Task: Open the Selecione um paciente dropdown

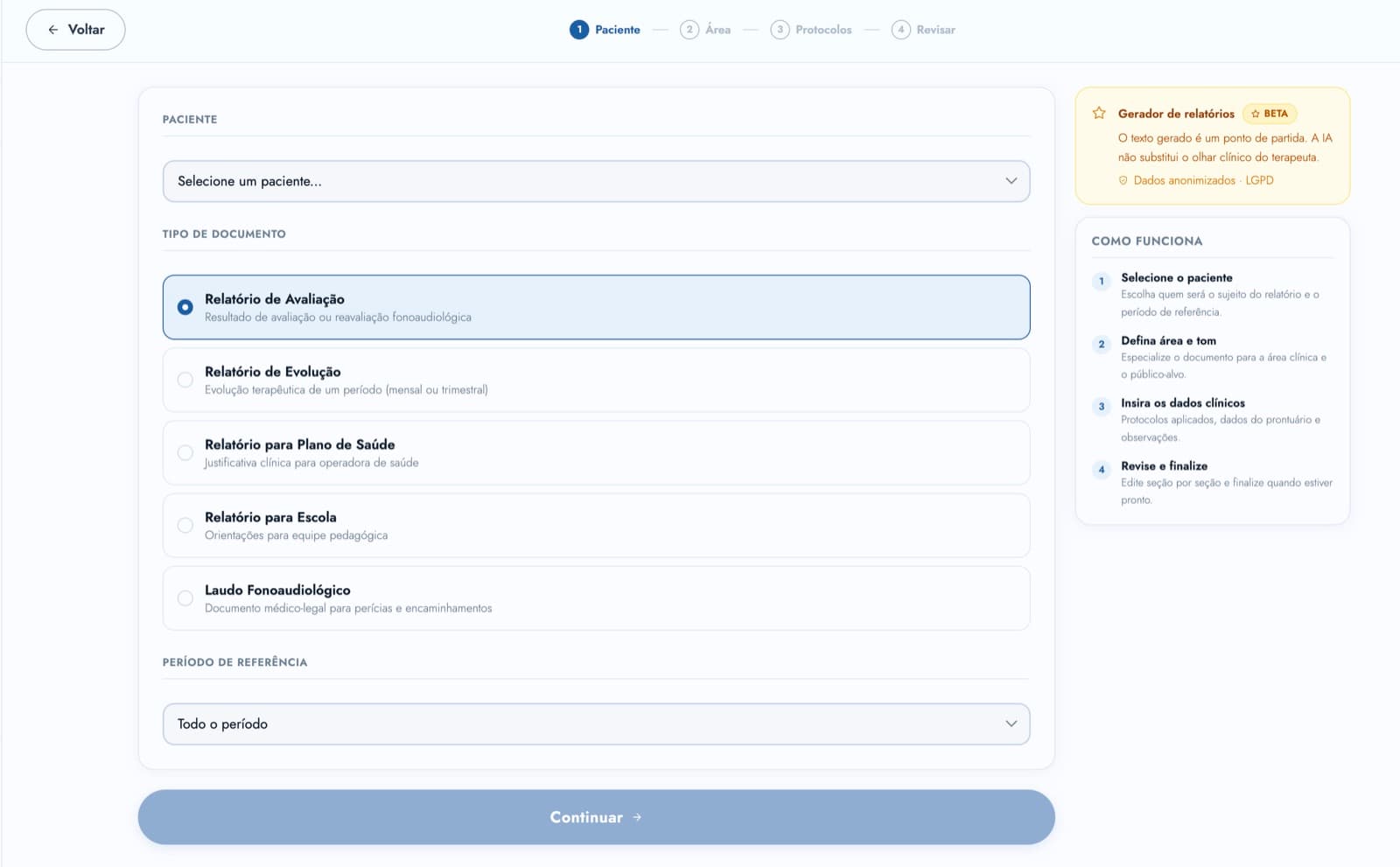Action: 596,181
